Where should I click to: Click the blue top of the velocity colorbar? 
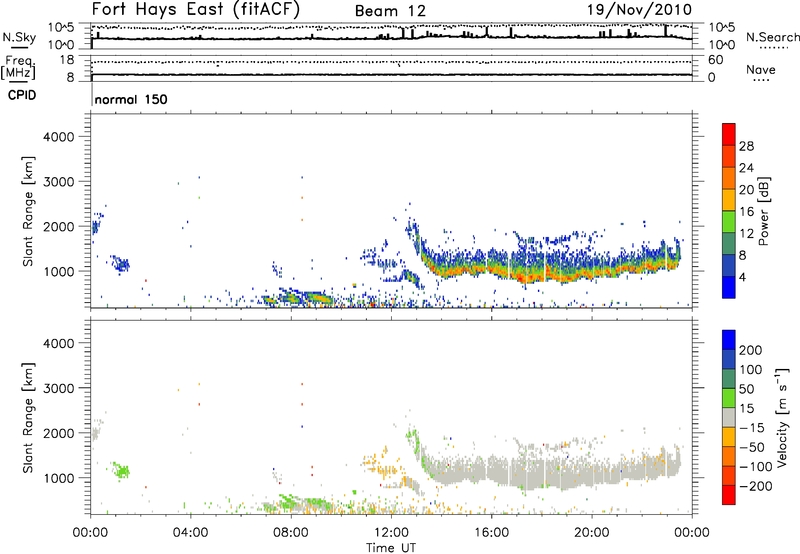coord(729,340)
